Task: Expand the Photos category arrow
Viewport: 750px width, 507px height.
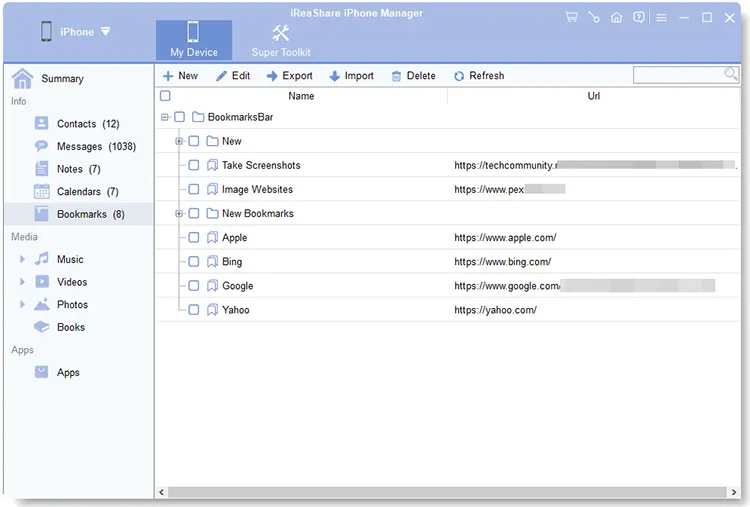Action: point(22,304)
